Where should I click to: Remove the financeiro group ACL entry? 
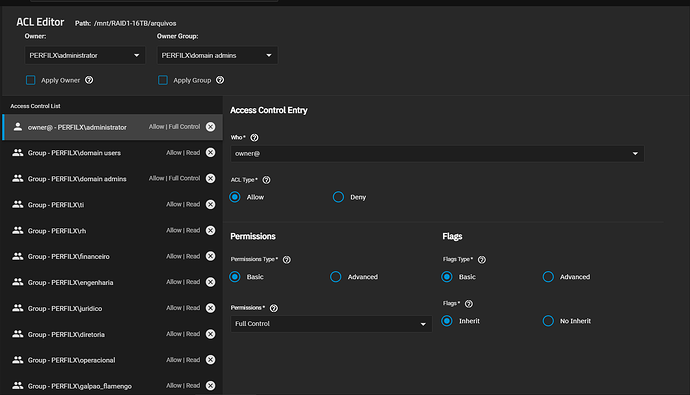click(x=210, y=256)
